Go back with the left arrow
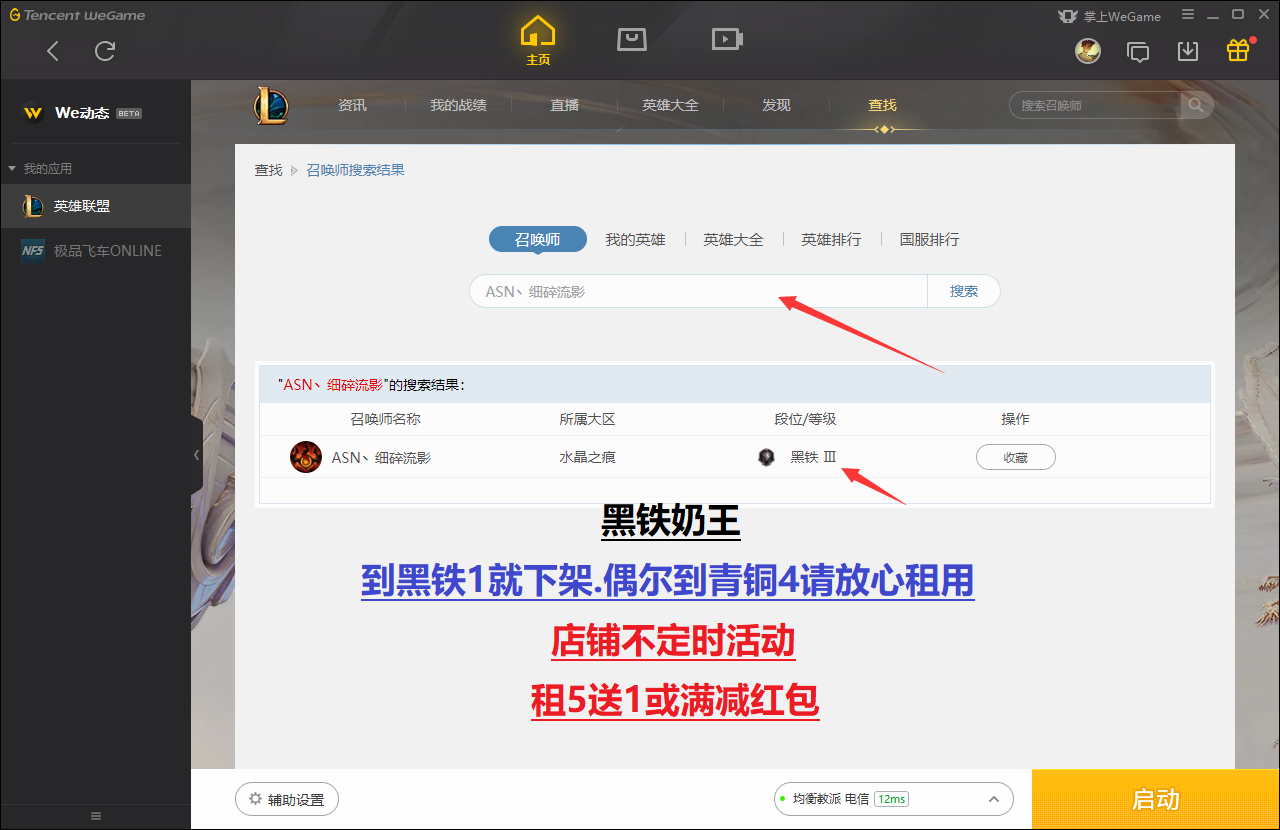The image size is (1280, 830). pos(53,51)
